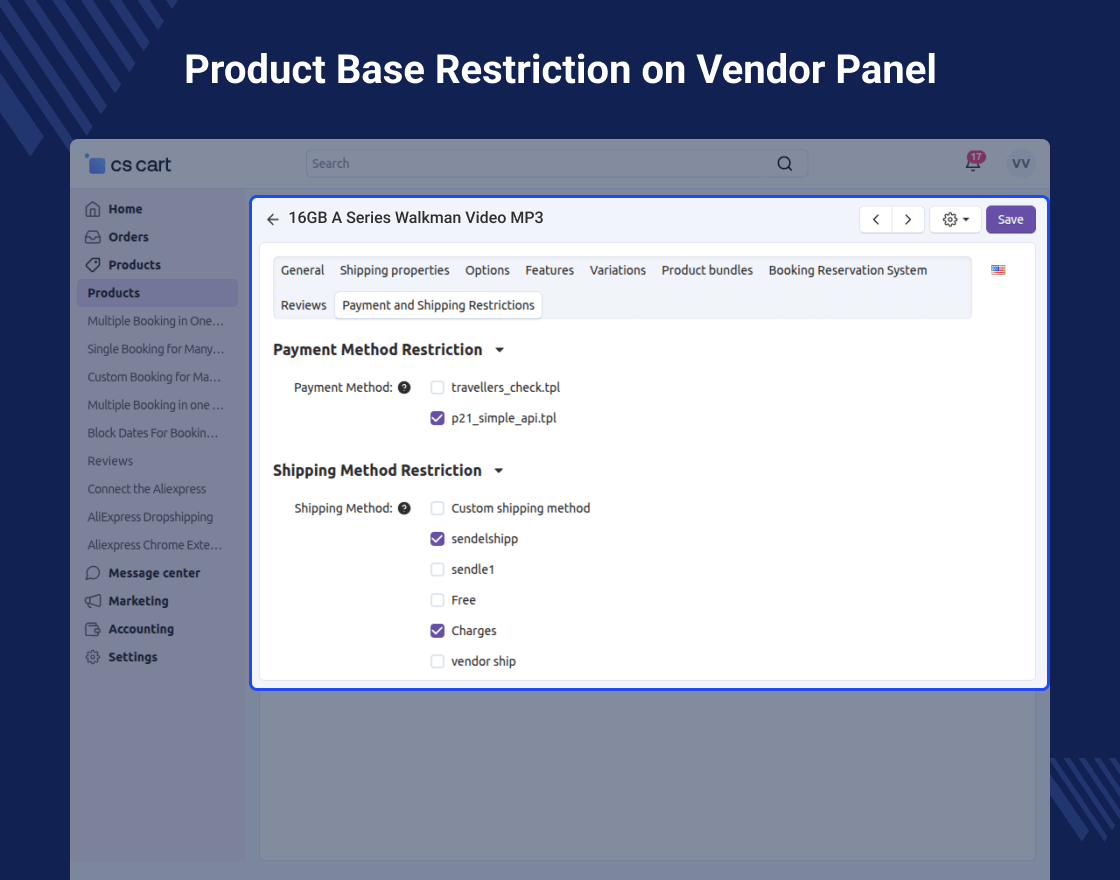Image resolution: width=1120 pixels, height=880 pixels.
Task: Click the Accounting wallet icon
Action: click(x=93, y=629)
